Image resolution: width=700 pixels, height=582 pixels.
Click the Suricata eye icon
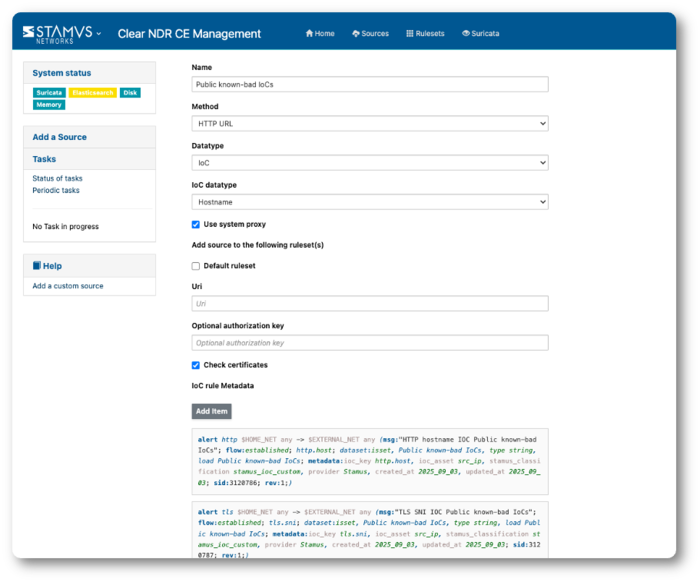(466, 34)
